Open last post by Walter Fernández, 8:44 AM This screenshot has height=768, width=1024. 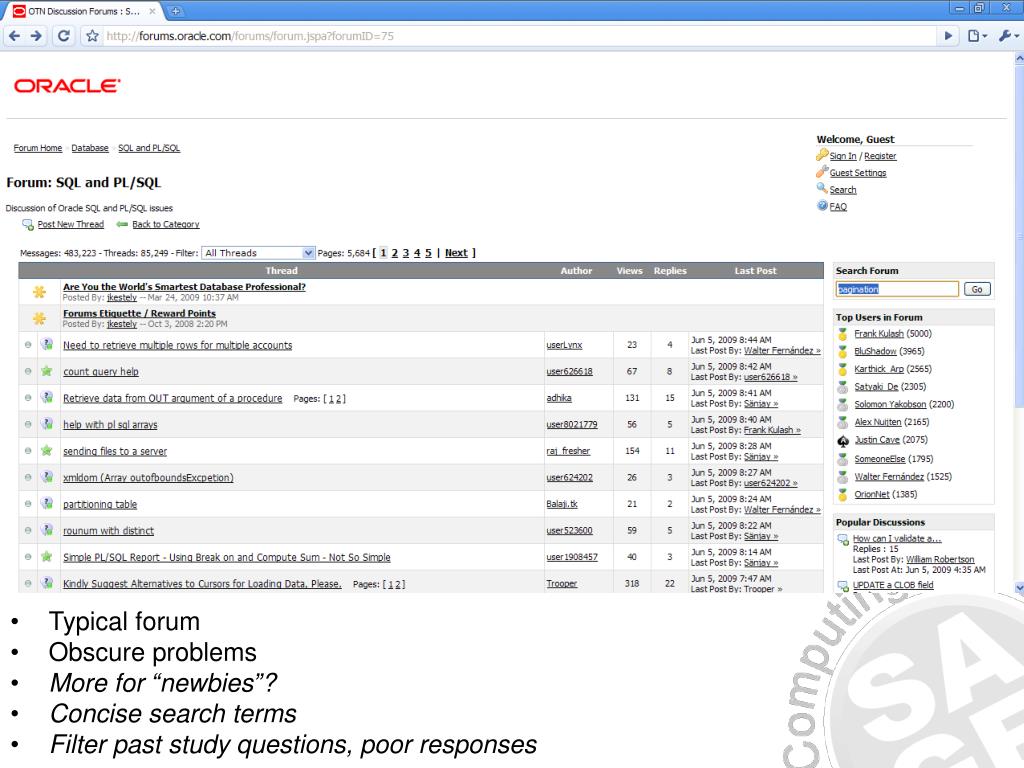point(782,351)
